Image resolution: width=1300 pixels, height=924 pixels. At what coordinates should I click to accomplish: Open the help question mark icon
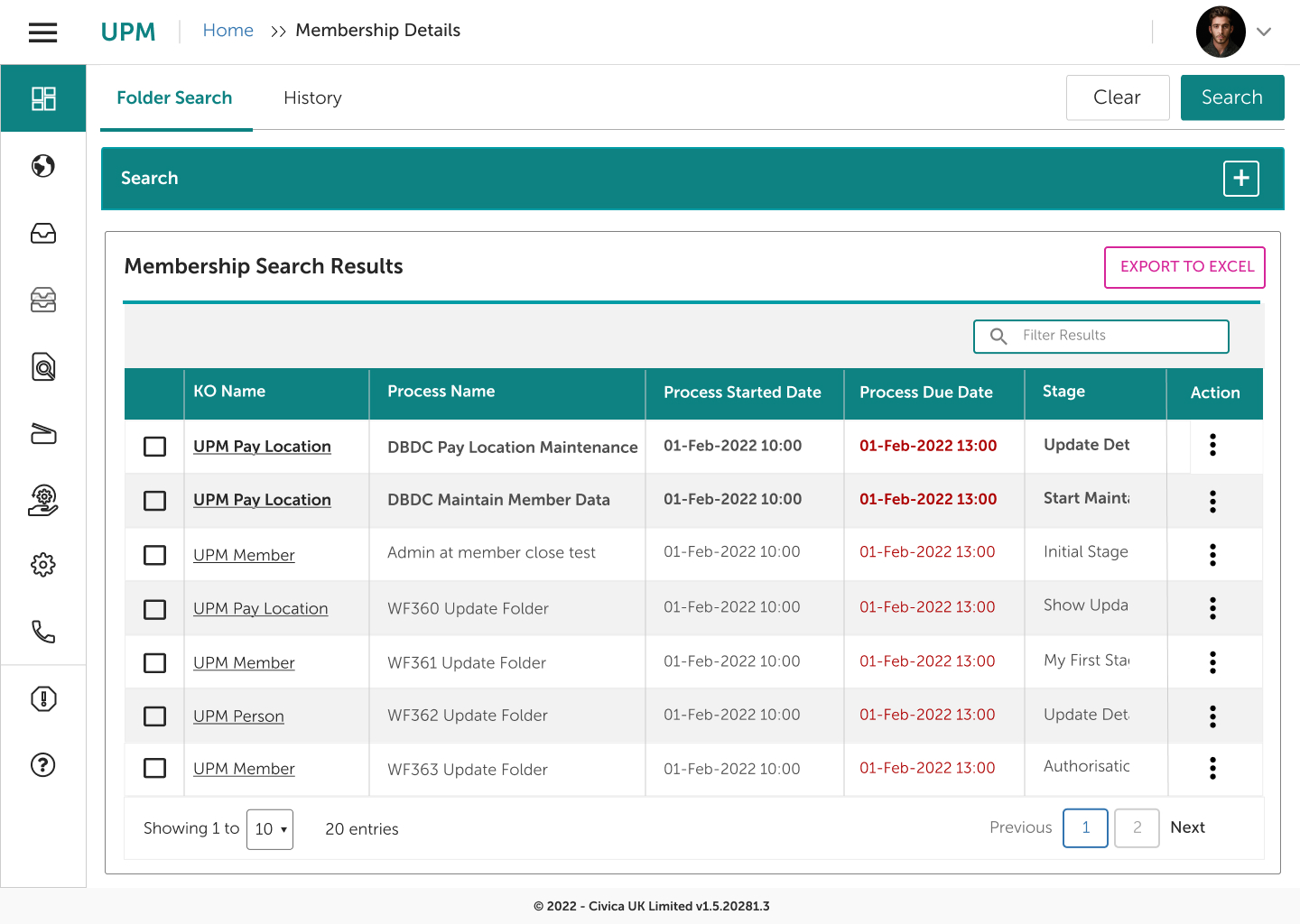(43, 765)
